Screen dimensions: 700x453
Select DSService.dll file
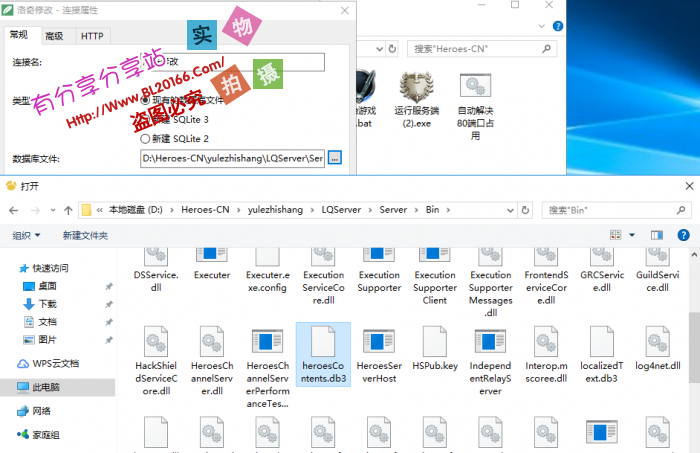coord(156,270)
